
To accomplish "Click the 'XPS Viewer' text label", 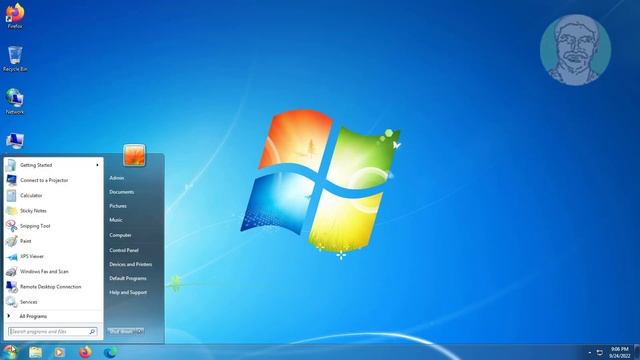I will [x=32, y=256].
